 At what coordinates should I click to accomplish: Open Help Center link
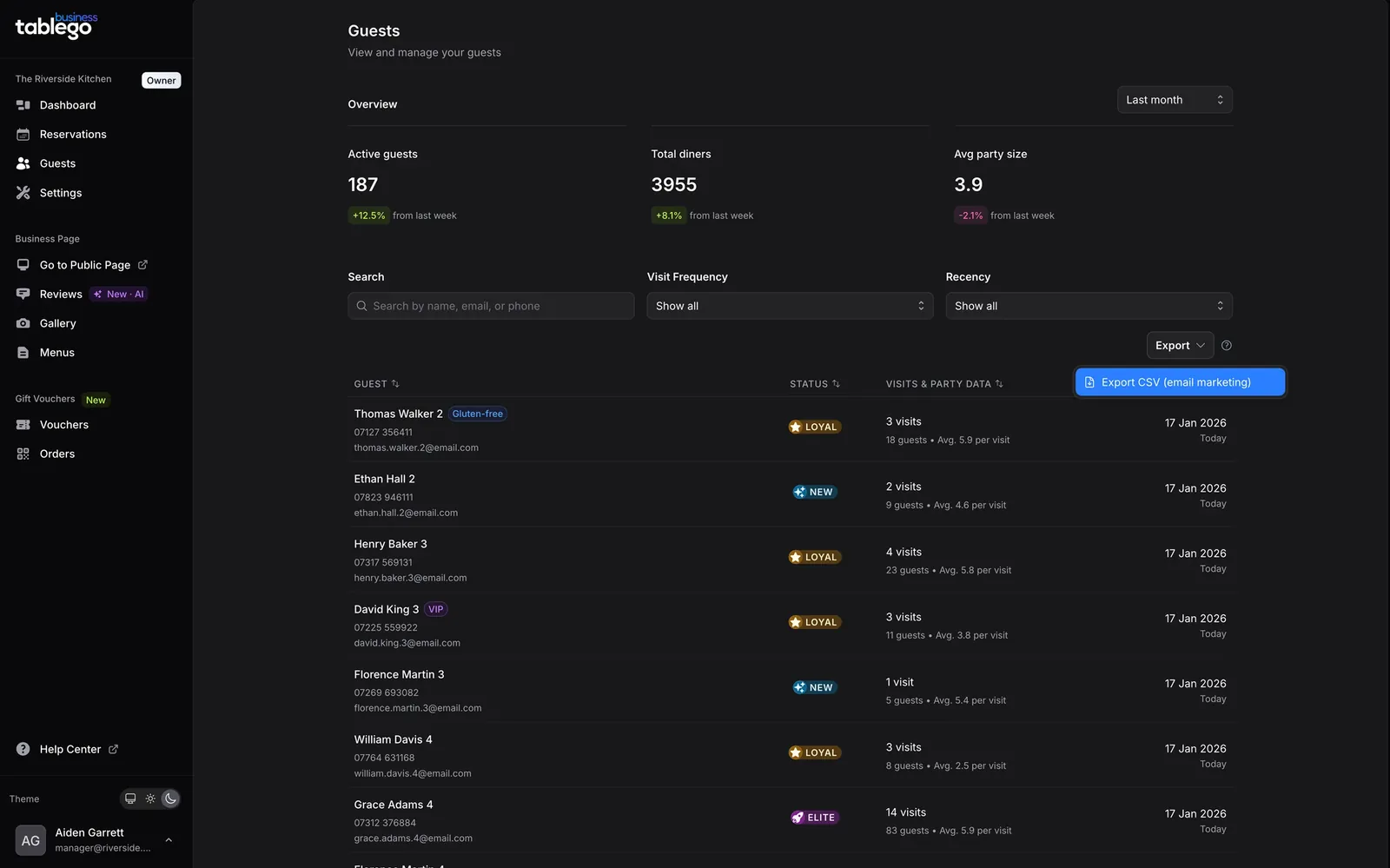tap(70, 749)
